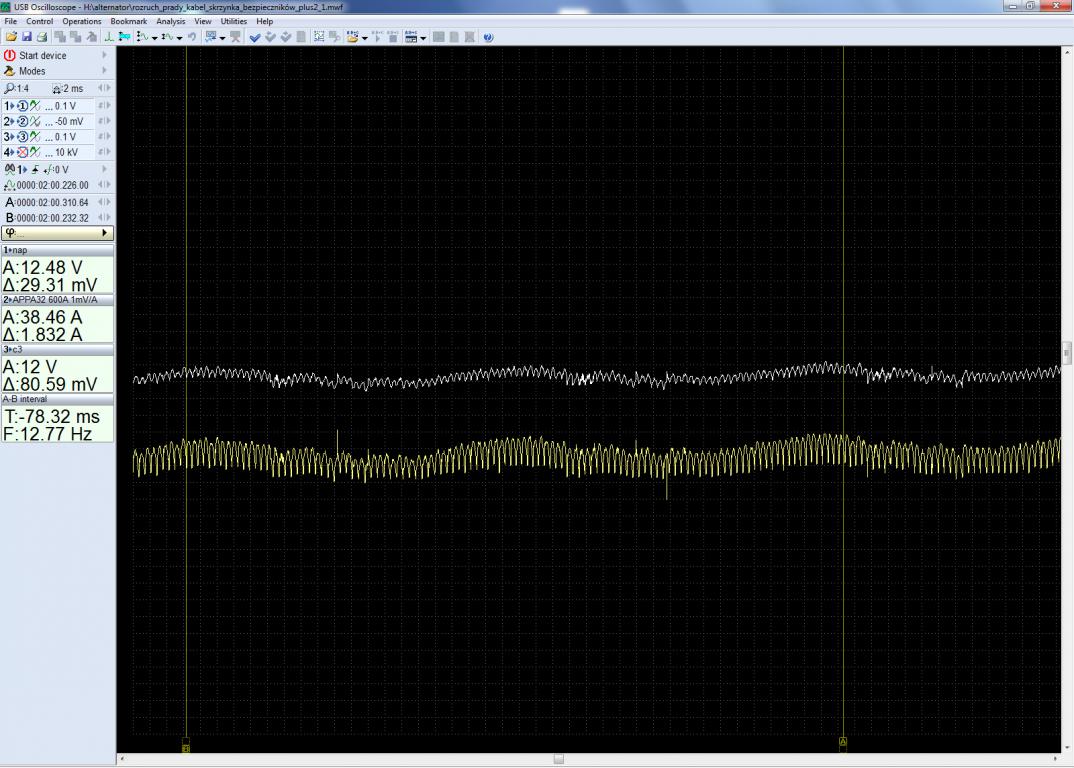Click the Modes button
1074x768 pixels.
pos(32,71)
